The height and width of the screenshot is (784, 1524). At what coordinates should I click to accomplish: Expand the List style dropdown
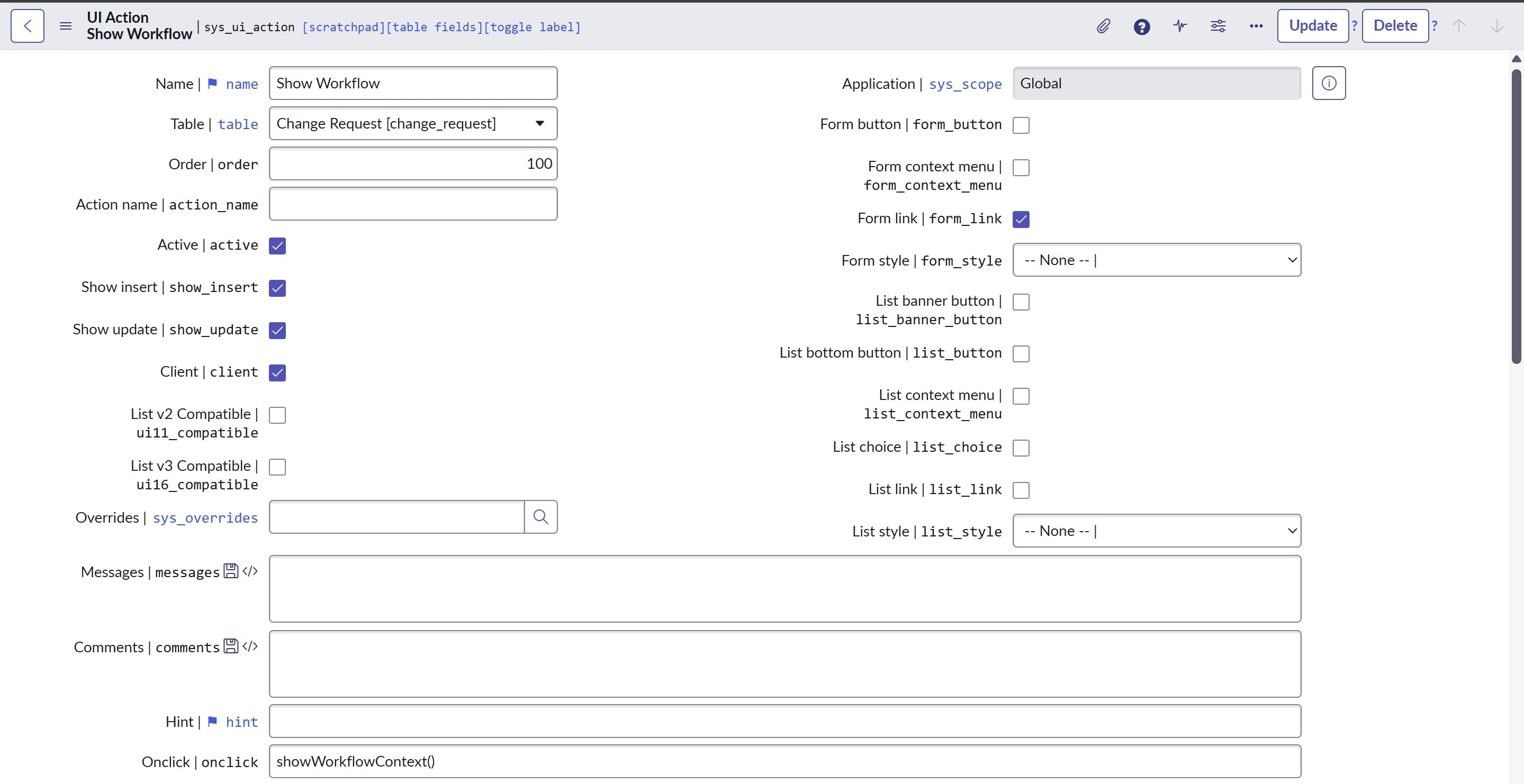[x=1156, y=531]
